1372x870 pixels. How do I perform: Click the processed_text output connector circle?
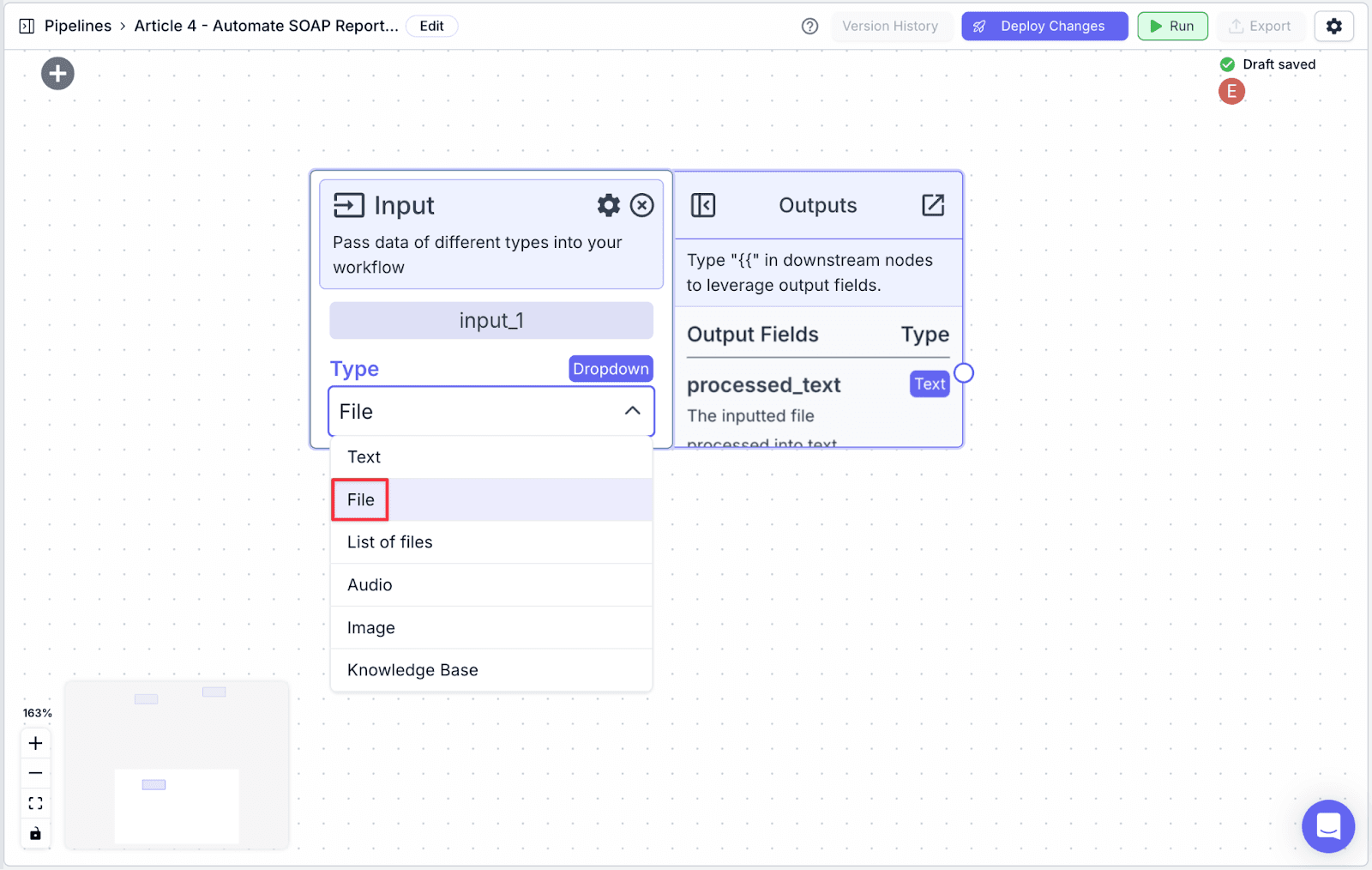[964, 373]
